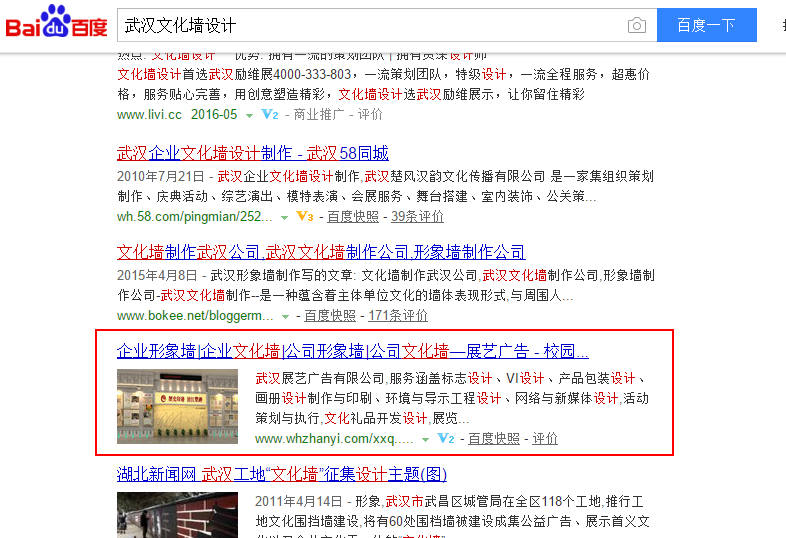Open 湖北新闻网 武汉工地文化墙 result title
The width and height of the screenshot is (786, 538).
click(x=282, y=474)
